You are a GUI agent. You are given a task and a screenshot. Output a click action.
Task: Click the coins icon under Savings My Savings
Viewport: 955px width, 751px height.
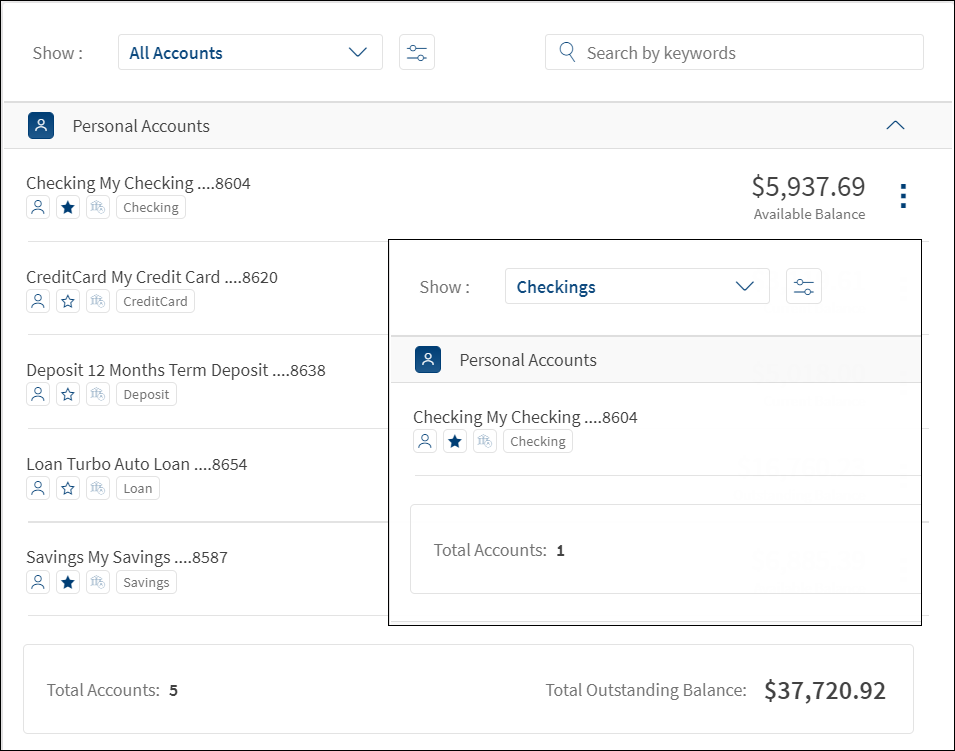98,582
